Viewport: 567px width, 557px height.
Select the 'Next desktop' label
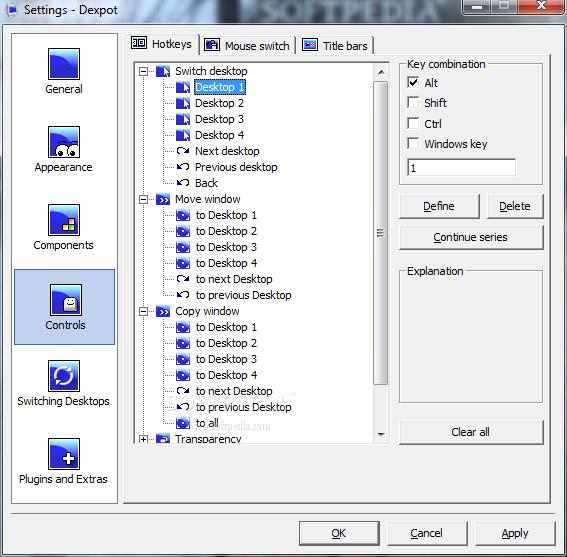point(227,151)
